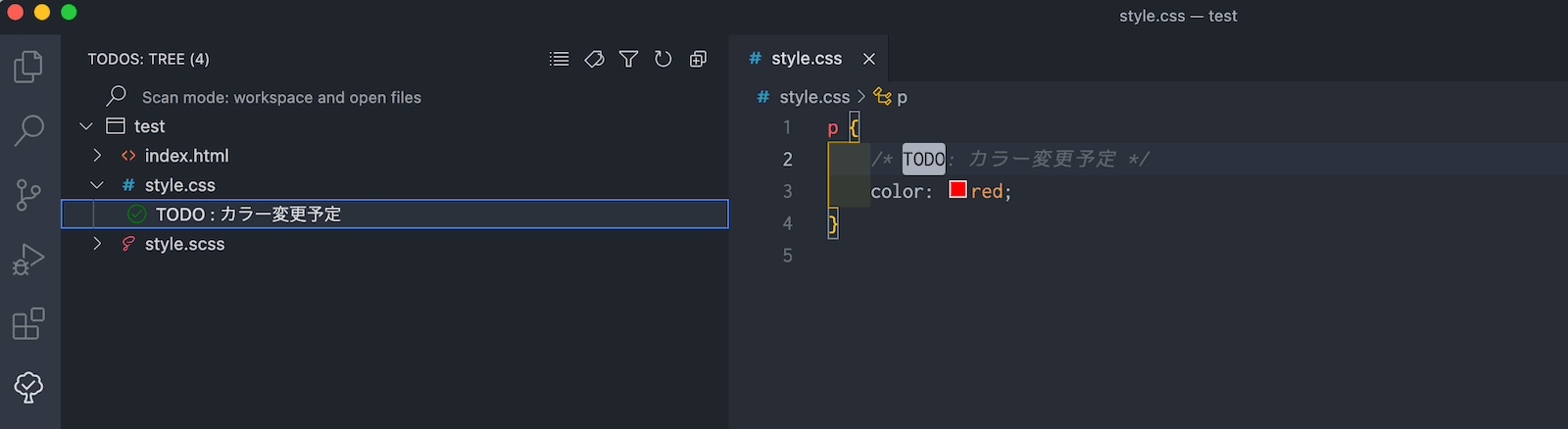Click the p selector on line 1
Image resolution: width=1568 pixels, height=429 pixels.
(832, 128)
